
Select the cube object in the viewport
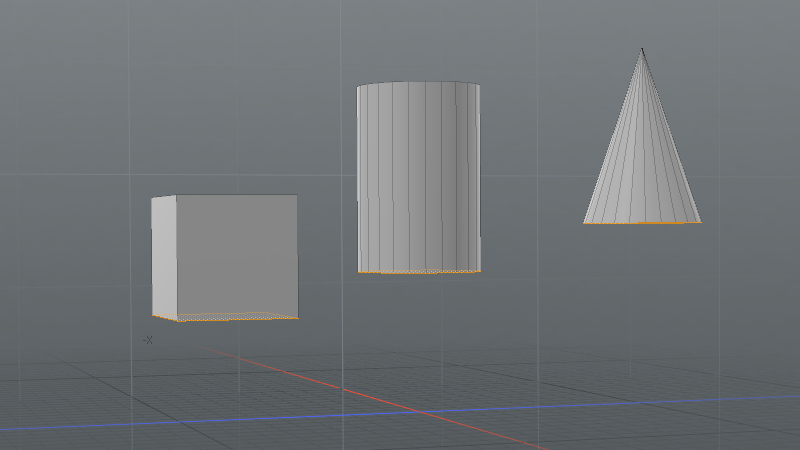(225, 258)
